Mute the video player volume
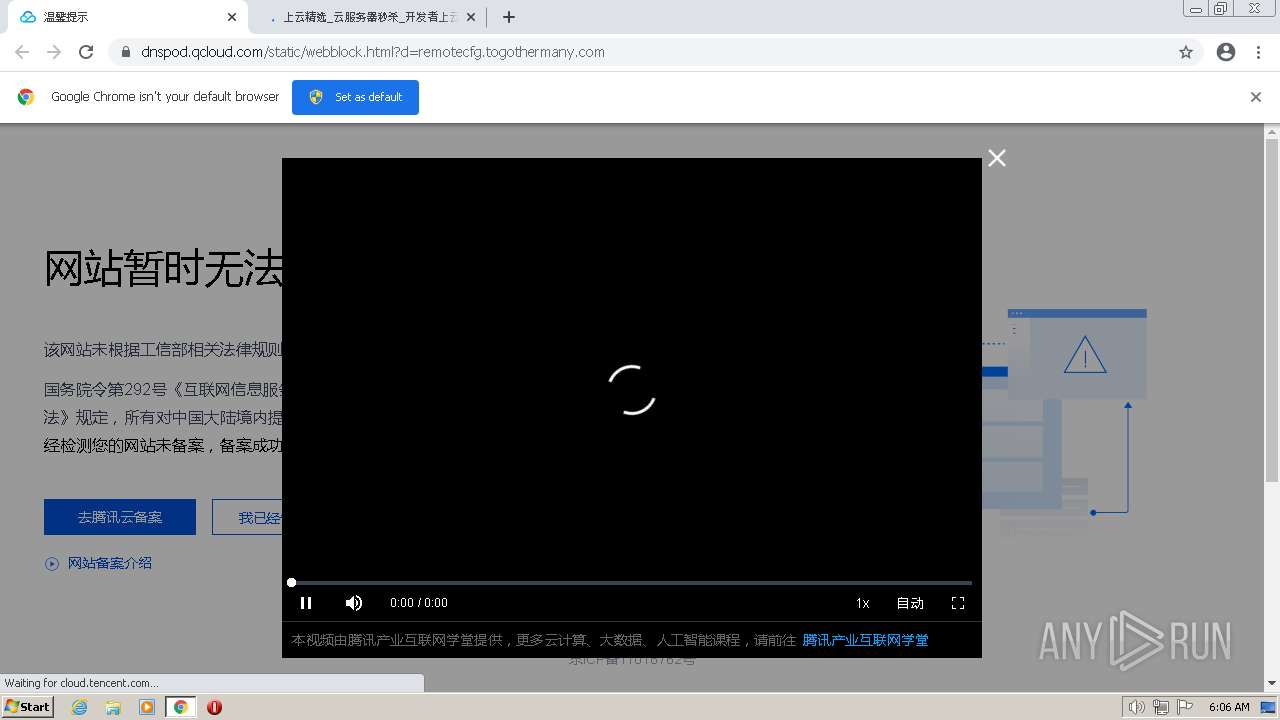This screenshot has width=1280, height=720. 354,603
